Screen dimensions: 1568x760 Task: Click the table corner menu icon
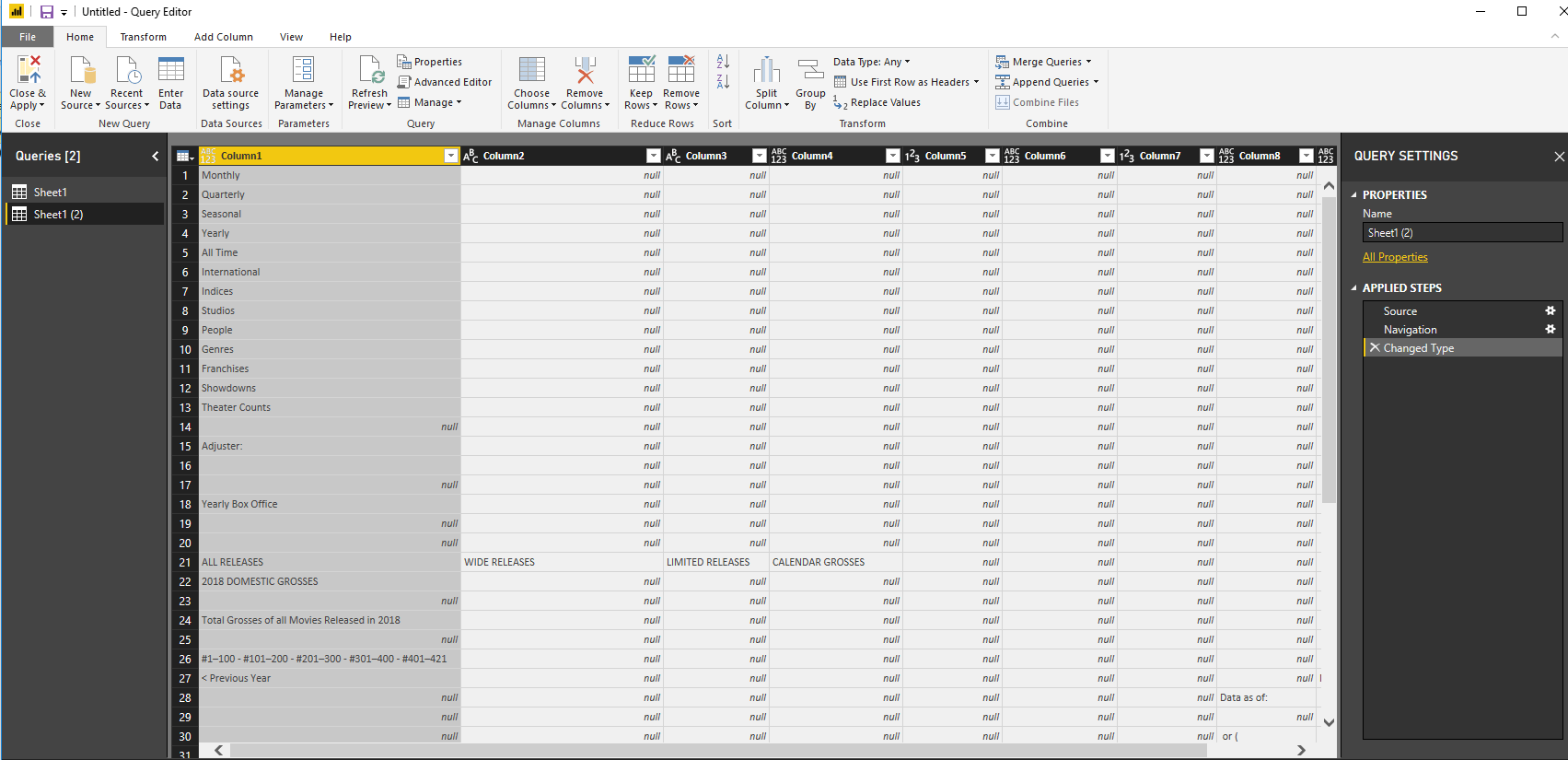click(184, 156)
